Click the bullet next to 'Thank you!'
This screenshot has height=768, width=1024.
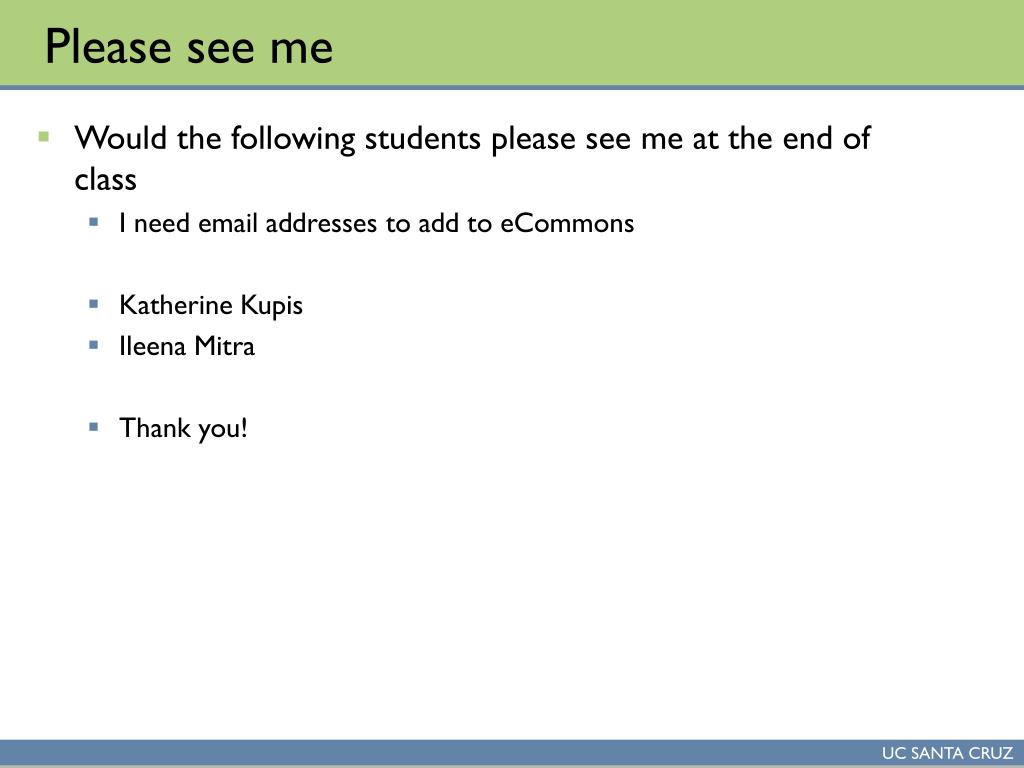tap(94, 427)
